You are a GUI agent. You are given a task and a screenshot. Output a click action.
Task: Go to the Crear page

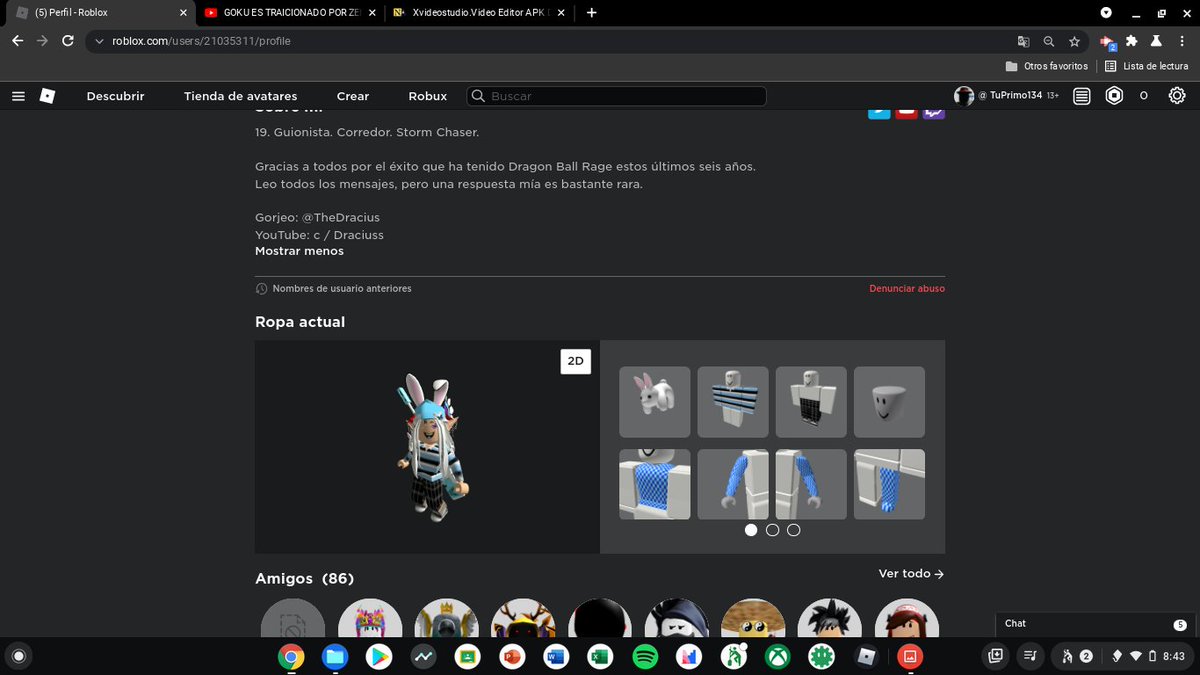coord(353,96)
